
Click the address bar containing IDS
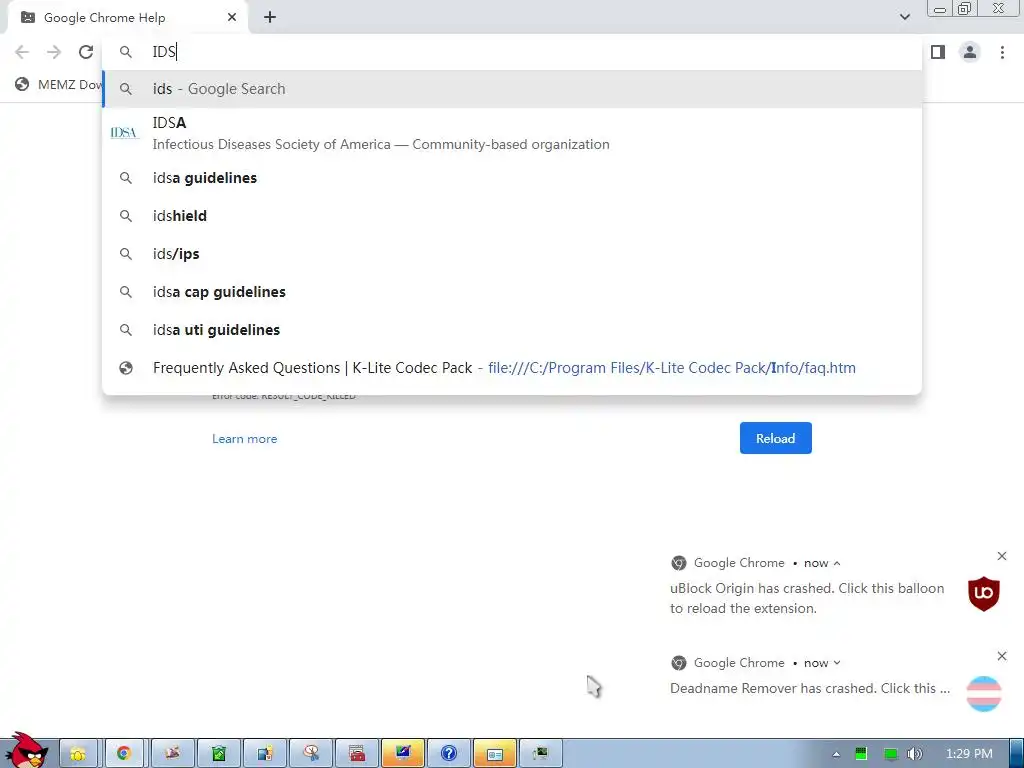coord(512,52)
